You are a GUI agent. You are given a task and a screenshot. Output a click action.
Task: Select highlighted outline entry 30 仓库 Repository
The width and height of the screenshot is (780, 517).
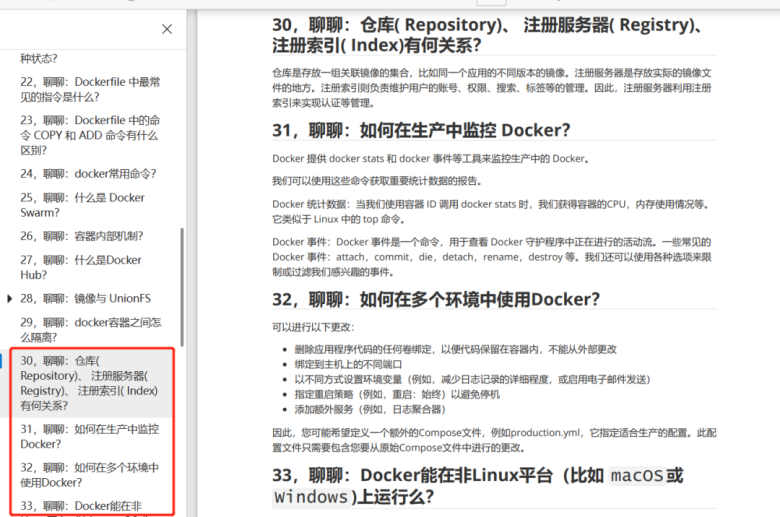coord(89,383)
